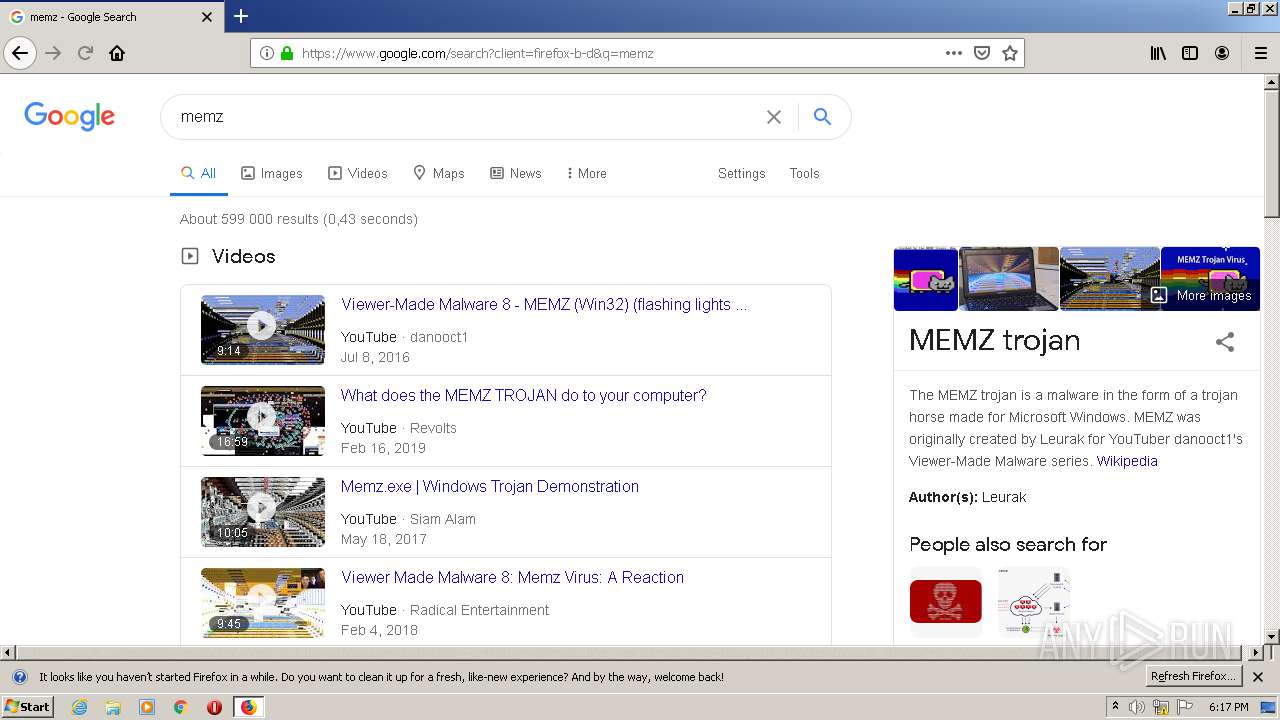Open Firefox hamburger menu

point(1260,53)
